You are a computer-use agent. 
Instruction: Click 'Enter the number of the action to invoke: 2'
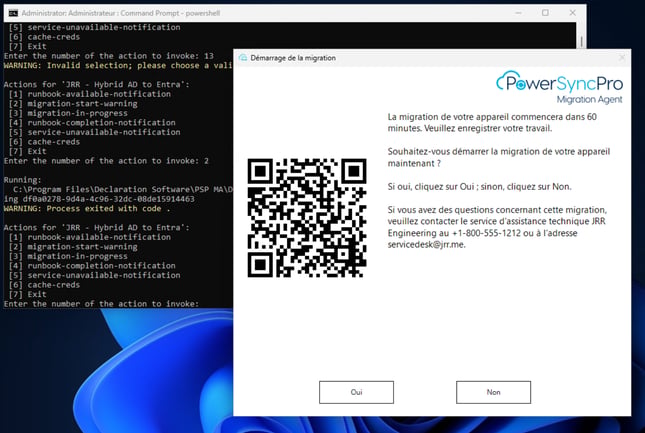tap(106, 161)
